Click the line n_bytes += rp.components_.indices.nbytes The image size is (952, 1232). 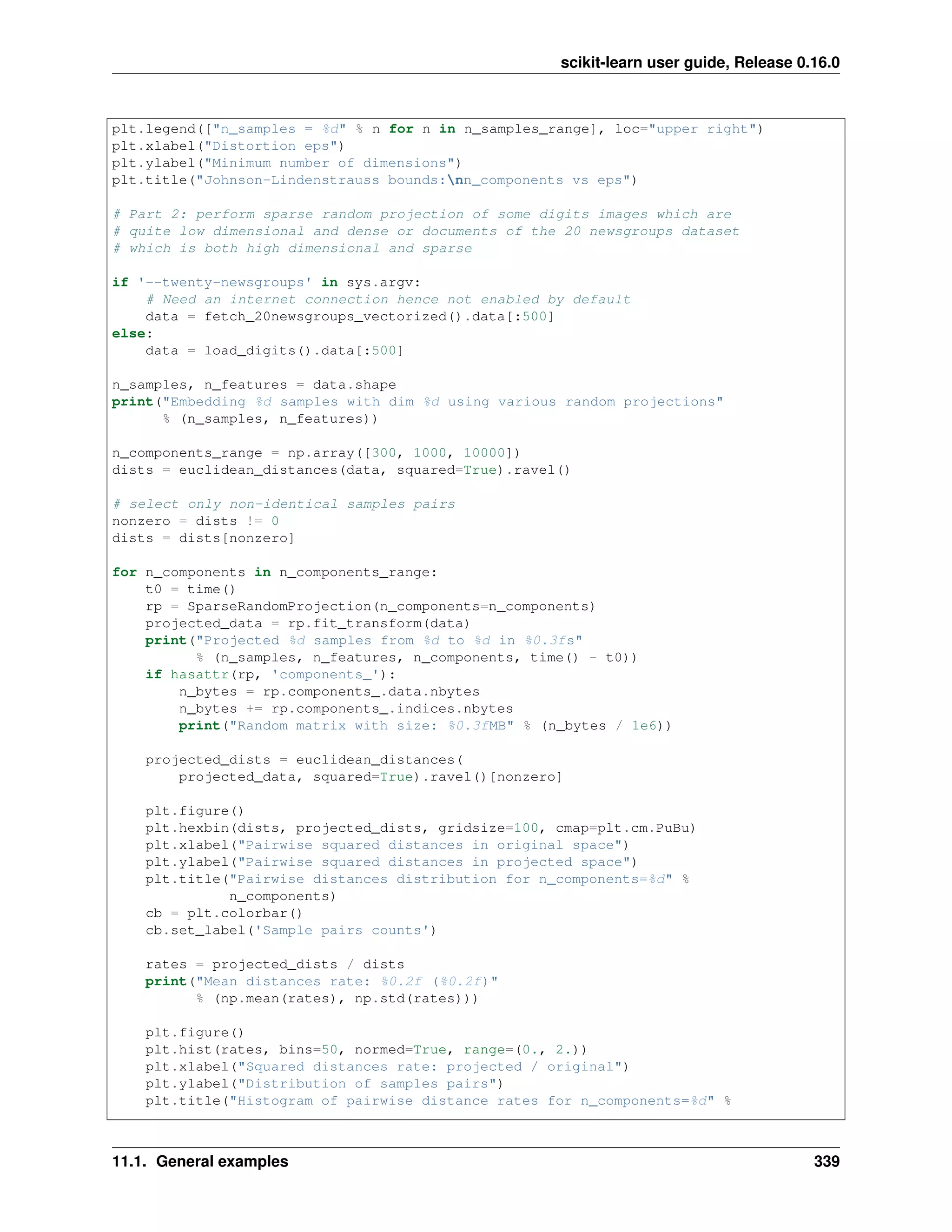pyautogui.click(x=346, y=709)
